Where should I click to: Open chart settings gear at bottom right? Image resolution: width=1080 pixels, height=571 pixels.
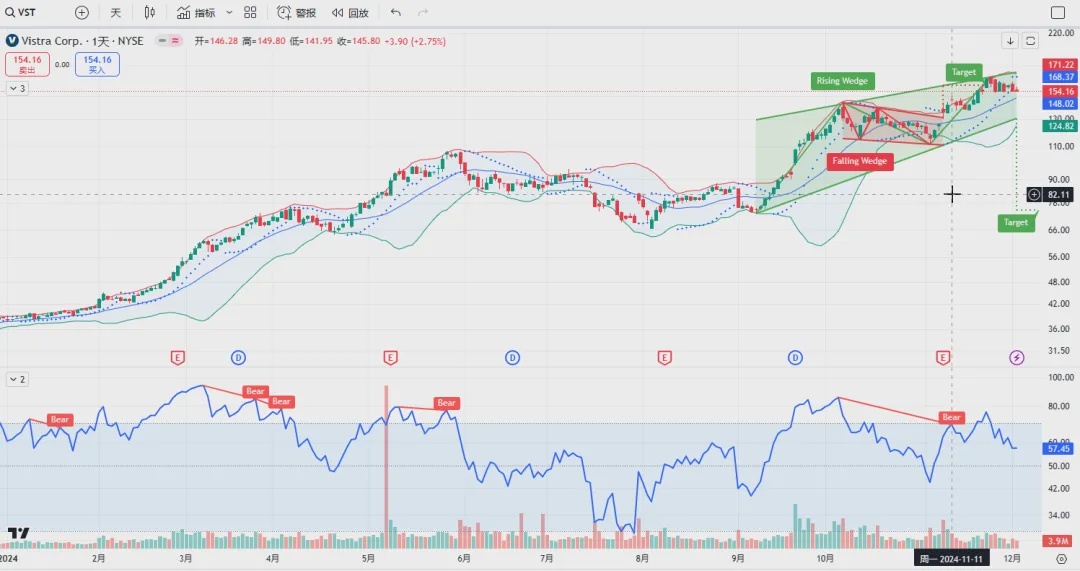click(x=1061, y=559)
